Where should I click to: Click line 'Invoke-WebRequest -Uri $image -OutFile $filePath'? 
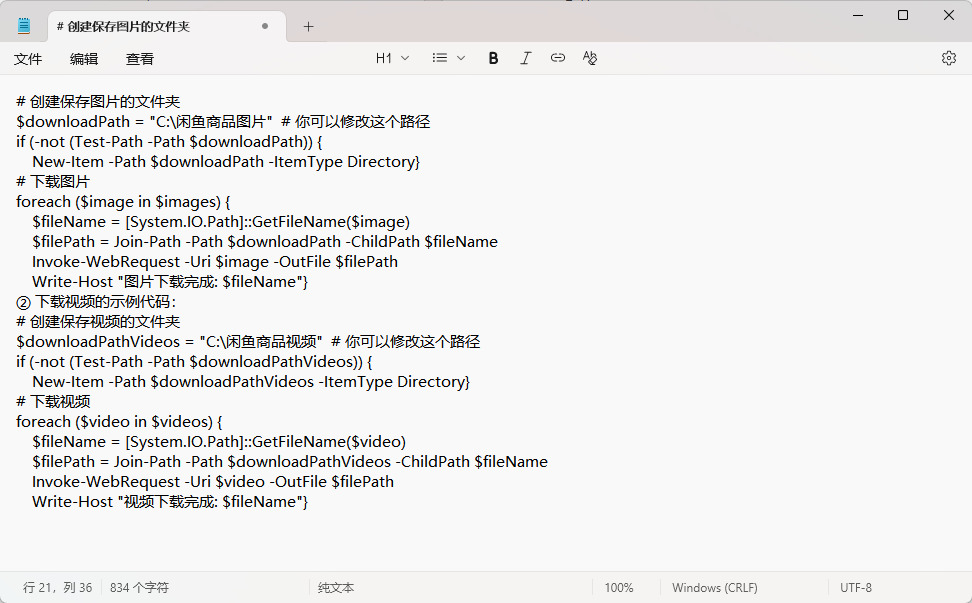pos(215,262)
